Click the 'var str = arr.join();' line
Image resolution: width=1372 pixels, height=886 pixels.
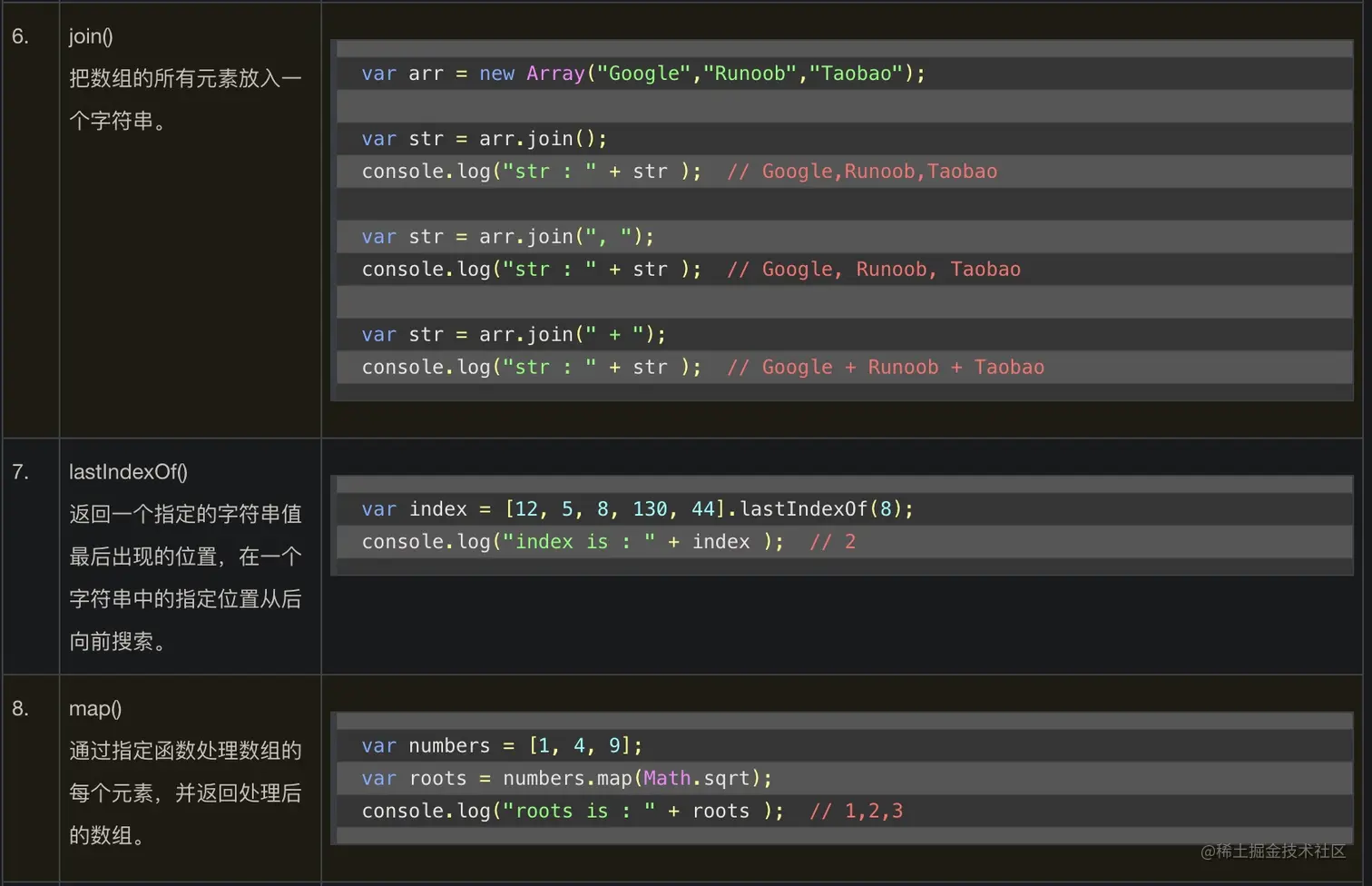pos(484,139)
